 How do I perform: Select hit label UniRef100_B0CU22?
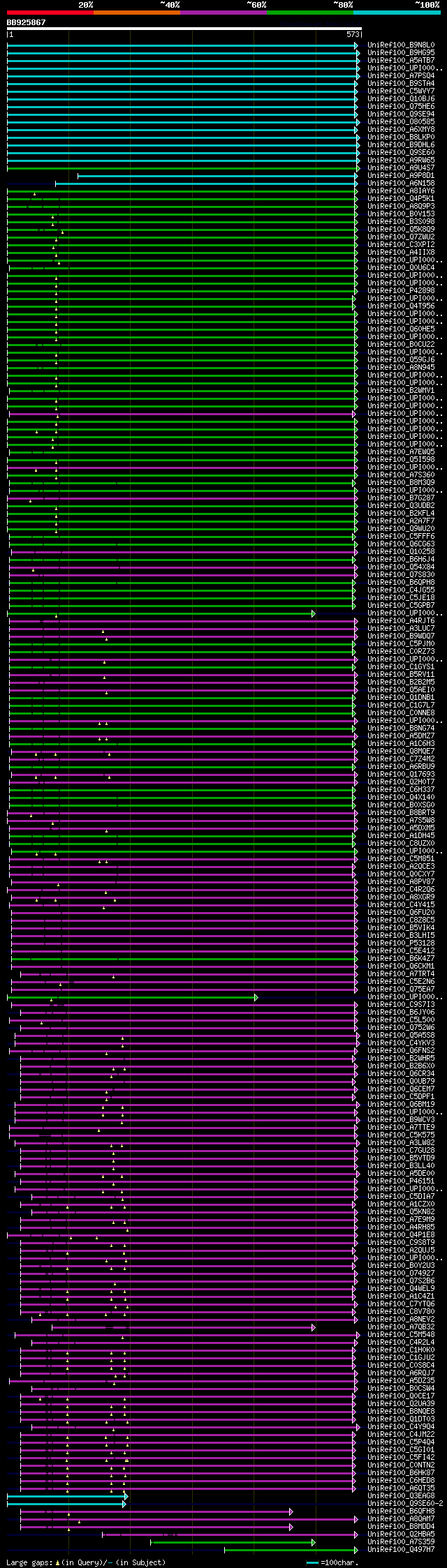401,345
